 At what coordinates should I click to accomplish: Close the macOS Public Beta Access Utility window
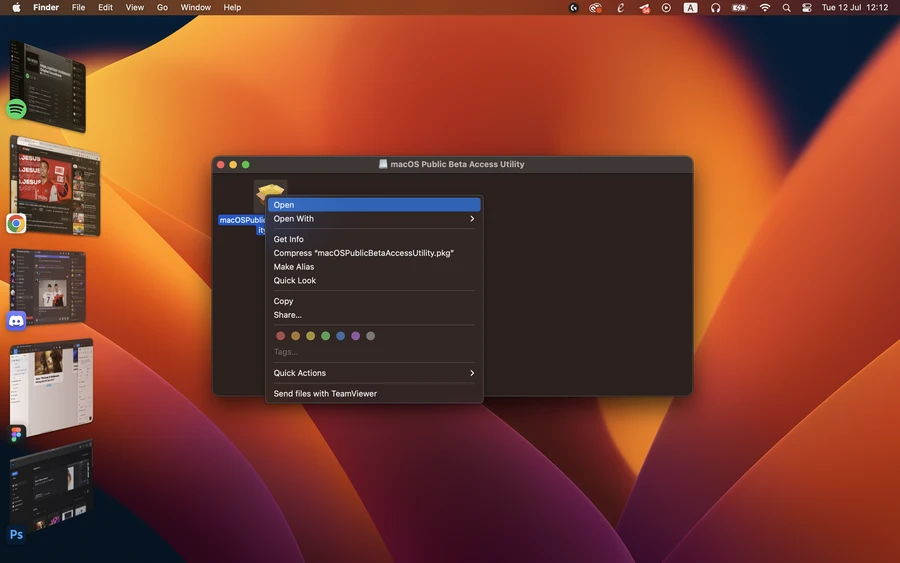click(x=221, y=165)
